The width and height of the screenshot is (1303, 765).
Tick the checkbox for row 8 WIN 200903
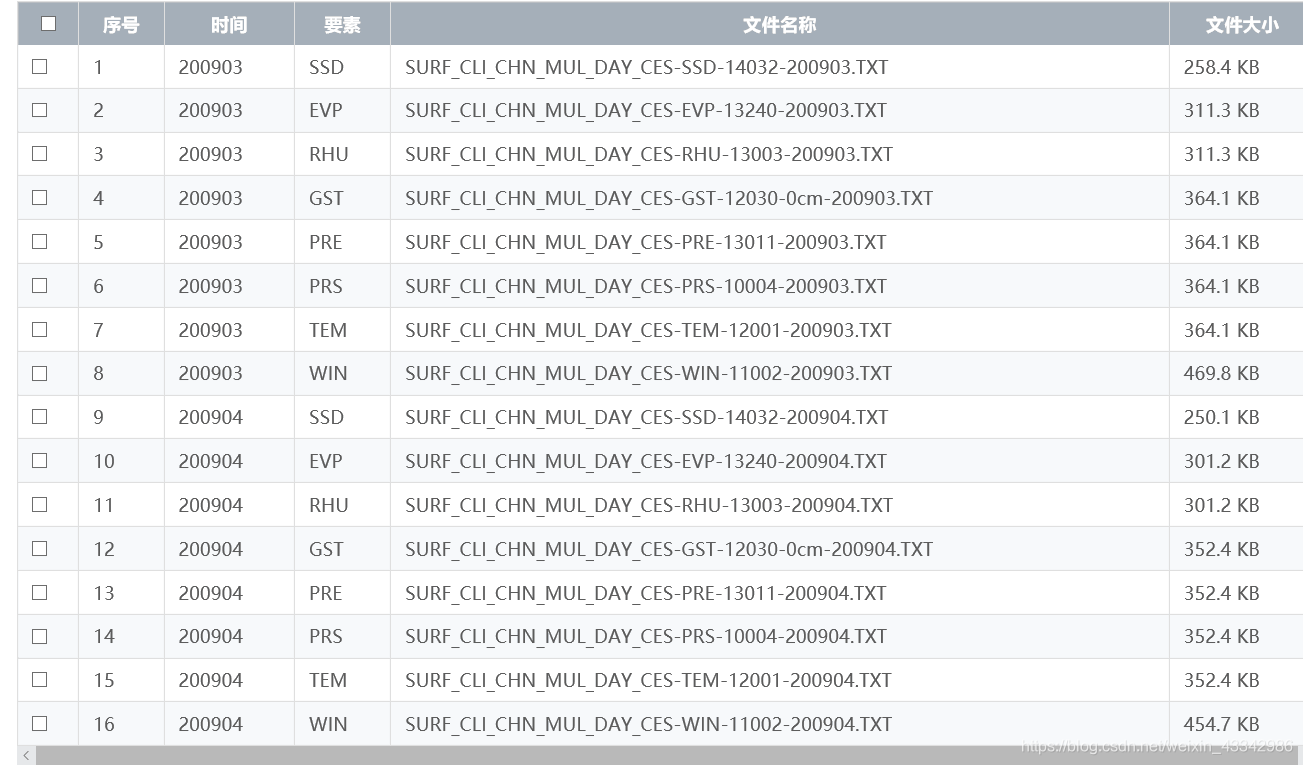[40, 373]
